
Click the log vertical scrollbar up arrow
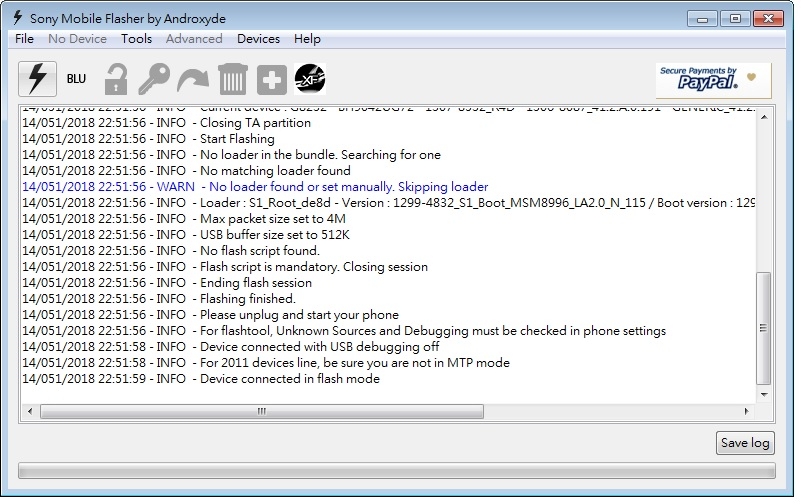(x=764, y=118)
